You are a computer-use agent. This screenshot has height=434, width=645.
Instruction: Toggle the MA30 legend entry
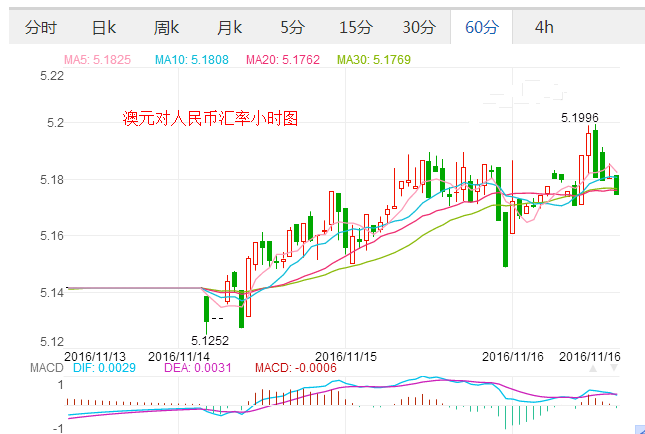coord(373,60)
